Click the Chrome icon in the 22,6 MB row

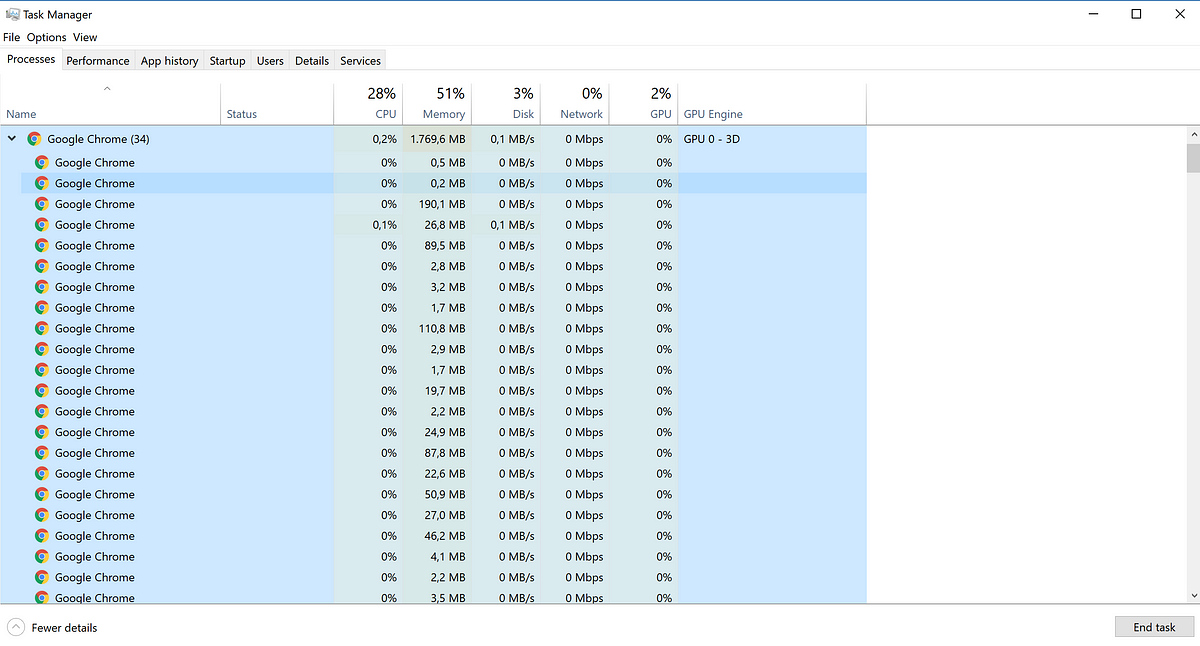(42, 474)
